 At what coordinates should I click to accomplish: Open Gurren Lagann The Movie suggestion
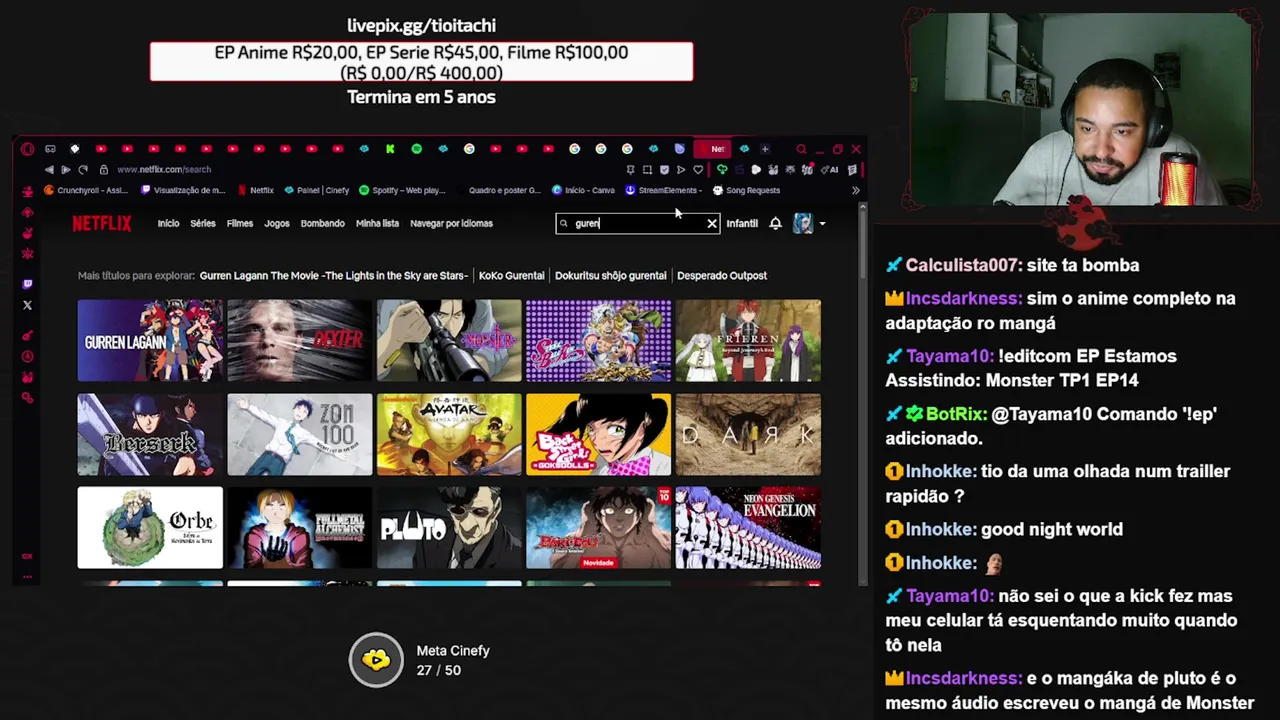click(x=334, y=275)
